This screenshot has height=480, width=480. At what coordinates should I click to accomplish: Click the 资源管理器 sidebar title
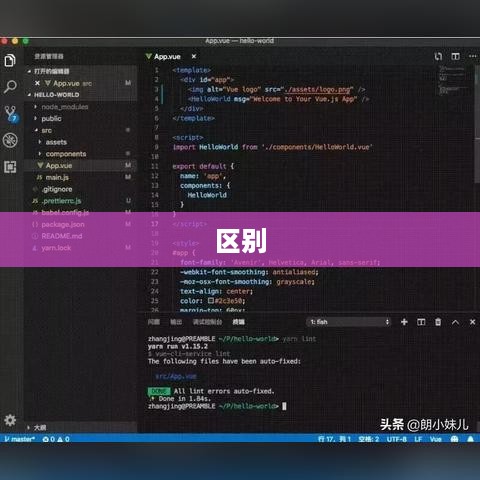pos(49,56)
